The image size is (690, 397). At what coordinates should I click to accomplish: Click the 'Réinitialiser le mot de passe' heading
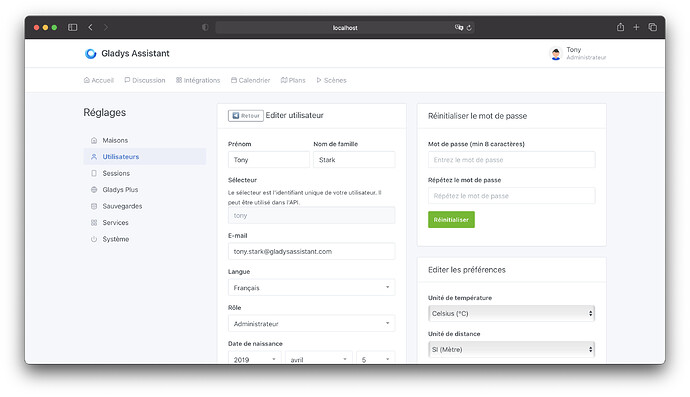click(477, 116)
